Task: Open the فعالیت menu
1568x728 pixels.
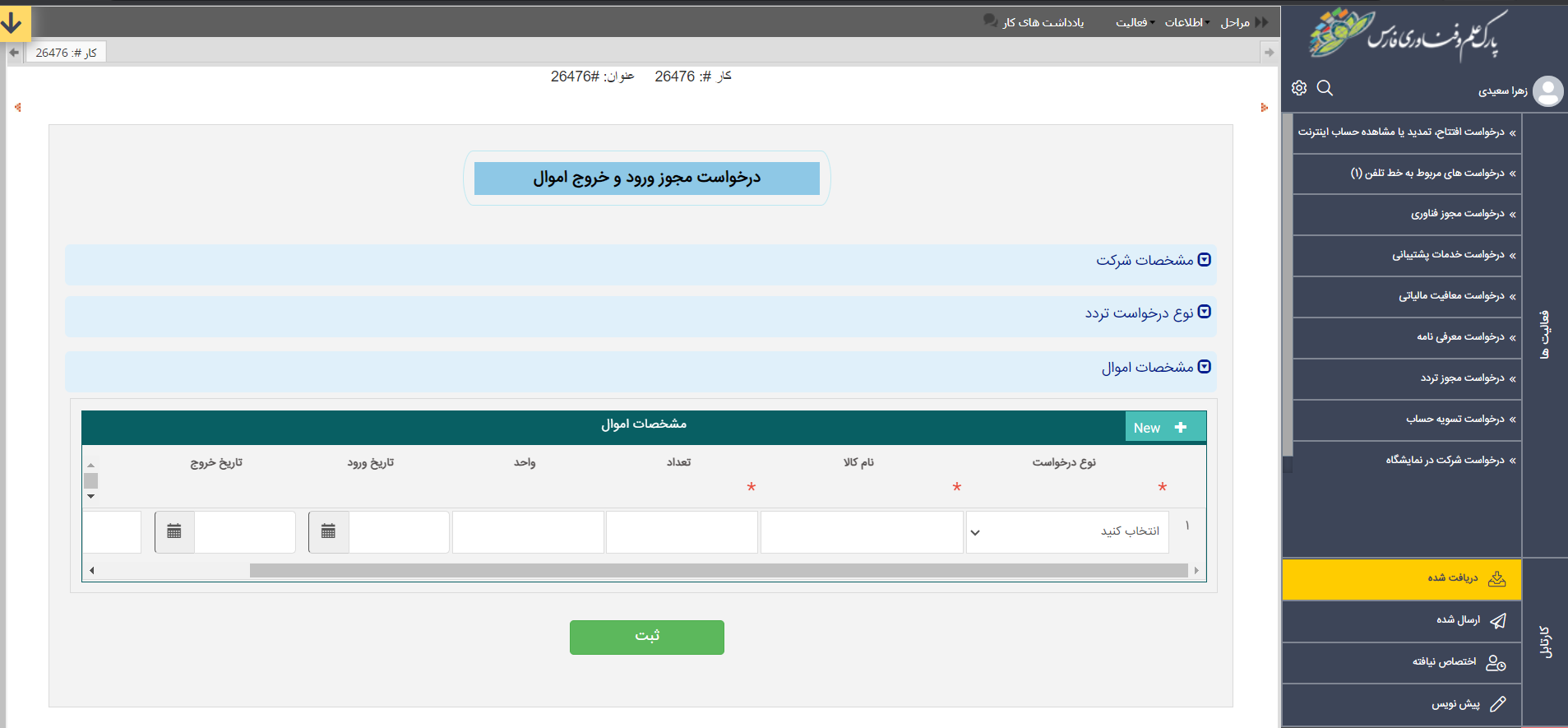Action: 1133,23
